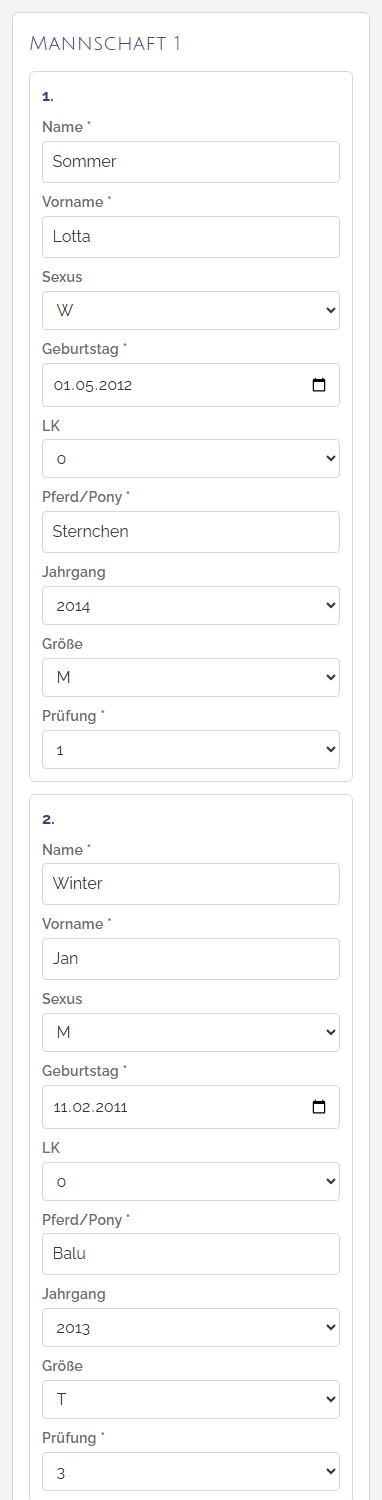Open calendar picker for Lotta's Geburtstag

coord(319,385)
